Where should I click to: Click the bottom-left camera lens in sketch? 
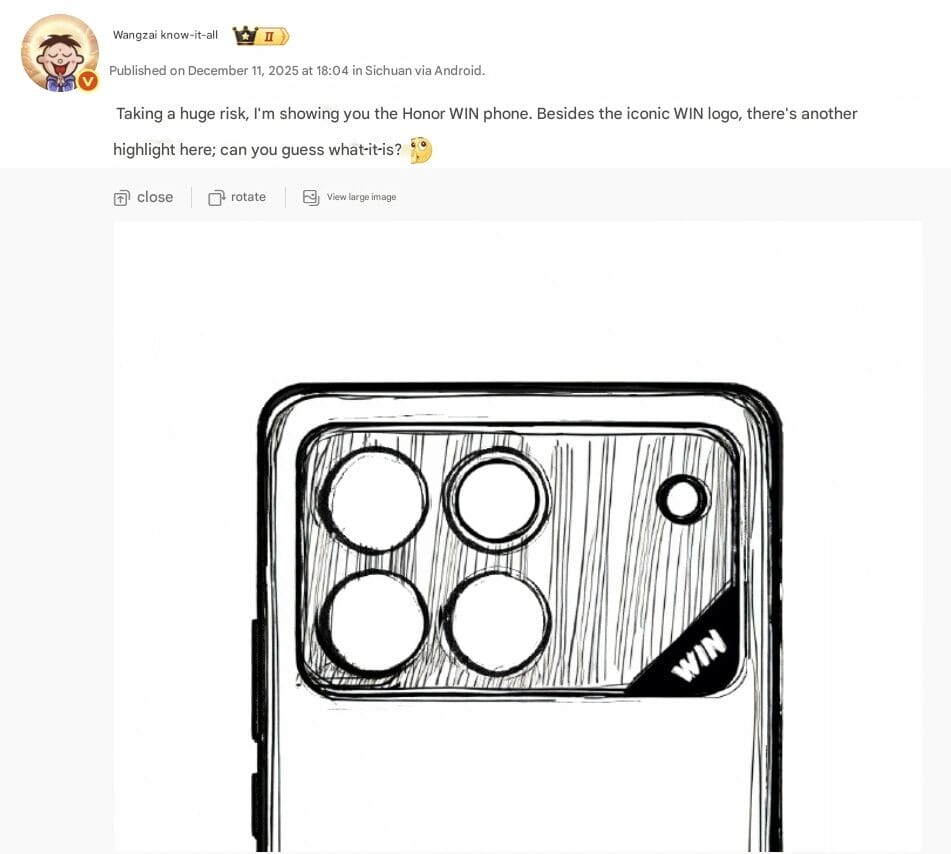[x=372, y=624]
